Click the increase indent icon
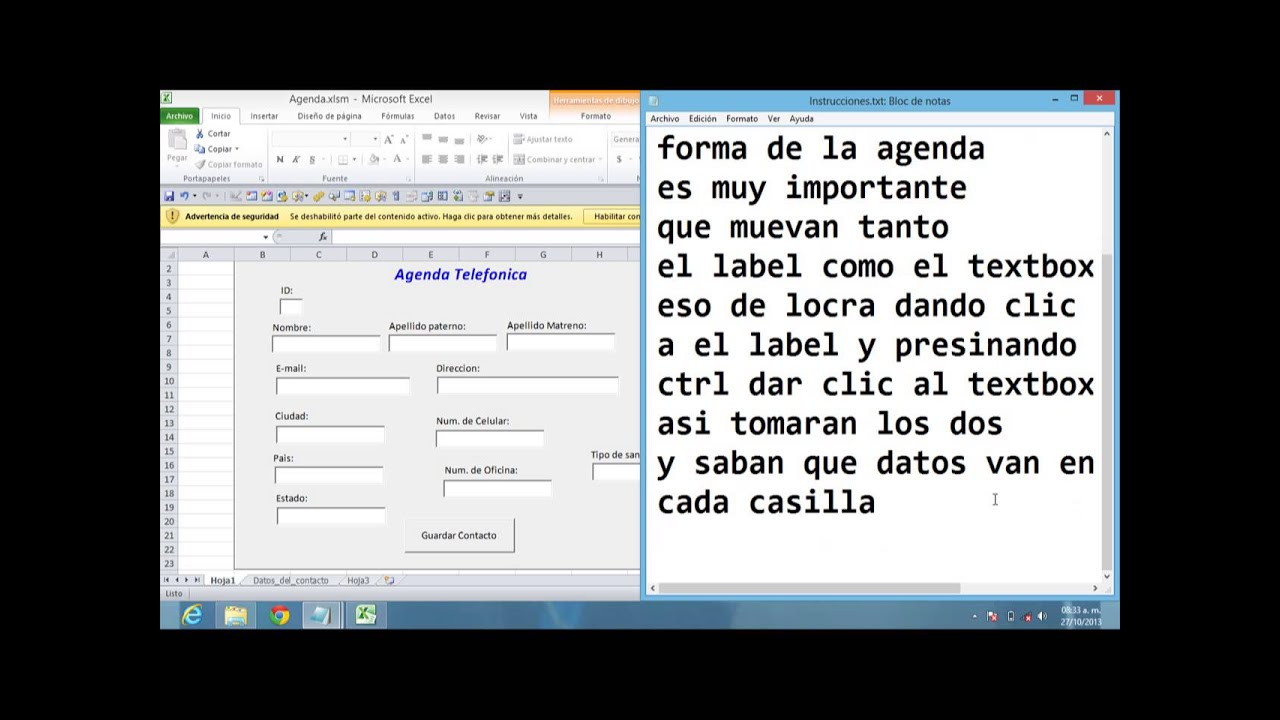 click(497, 160)
